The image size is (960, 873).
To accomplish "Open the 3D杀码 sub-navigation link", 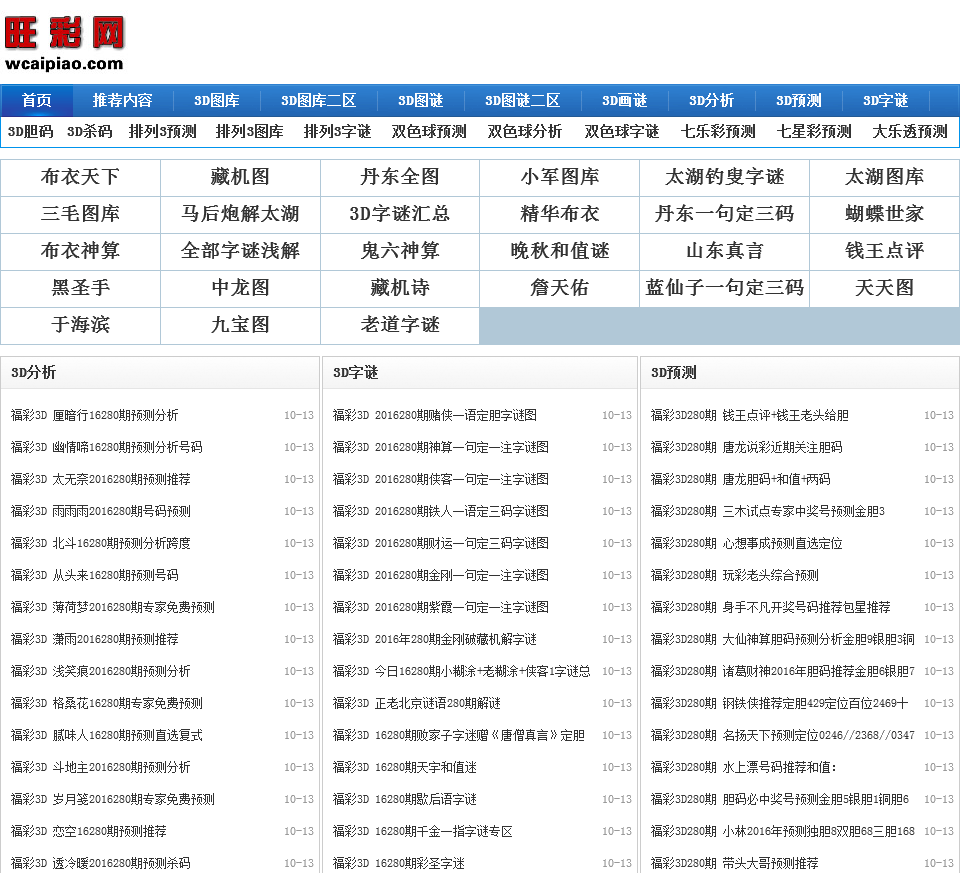I will coord(90,132).
